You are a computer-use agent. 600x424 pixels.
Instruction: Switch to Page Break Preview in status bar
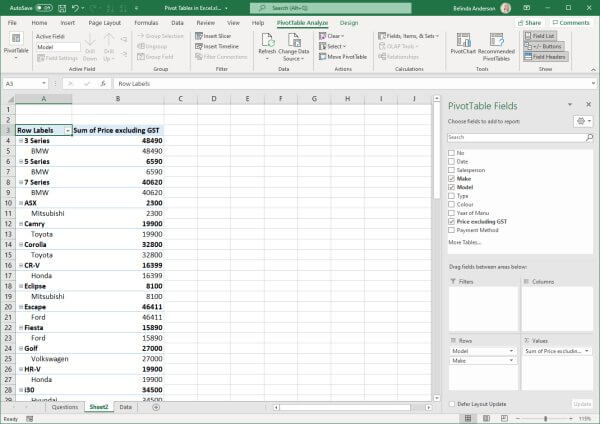504,418
